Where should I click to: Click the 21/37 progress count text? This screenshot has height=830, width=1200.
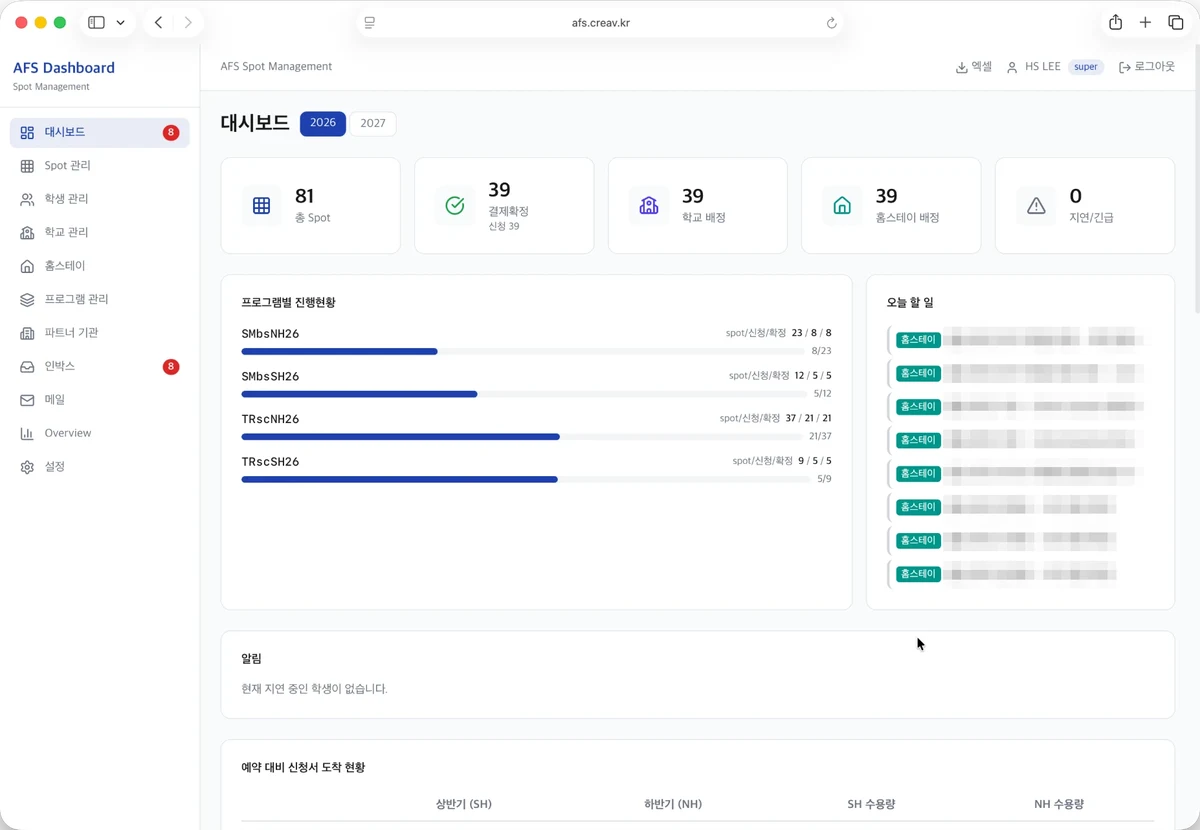(820, 437)
